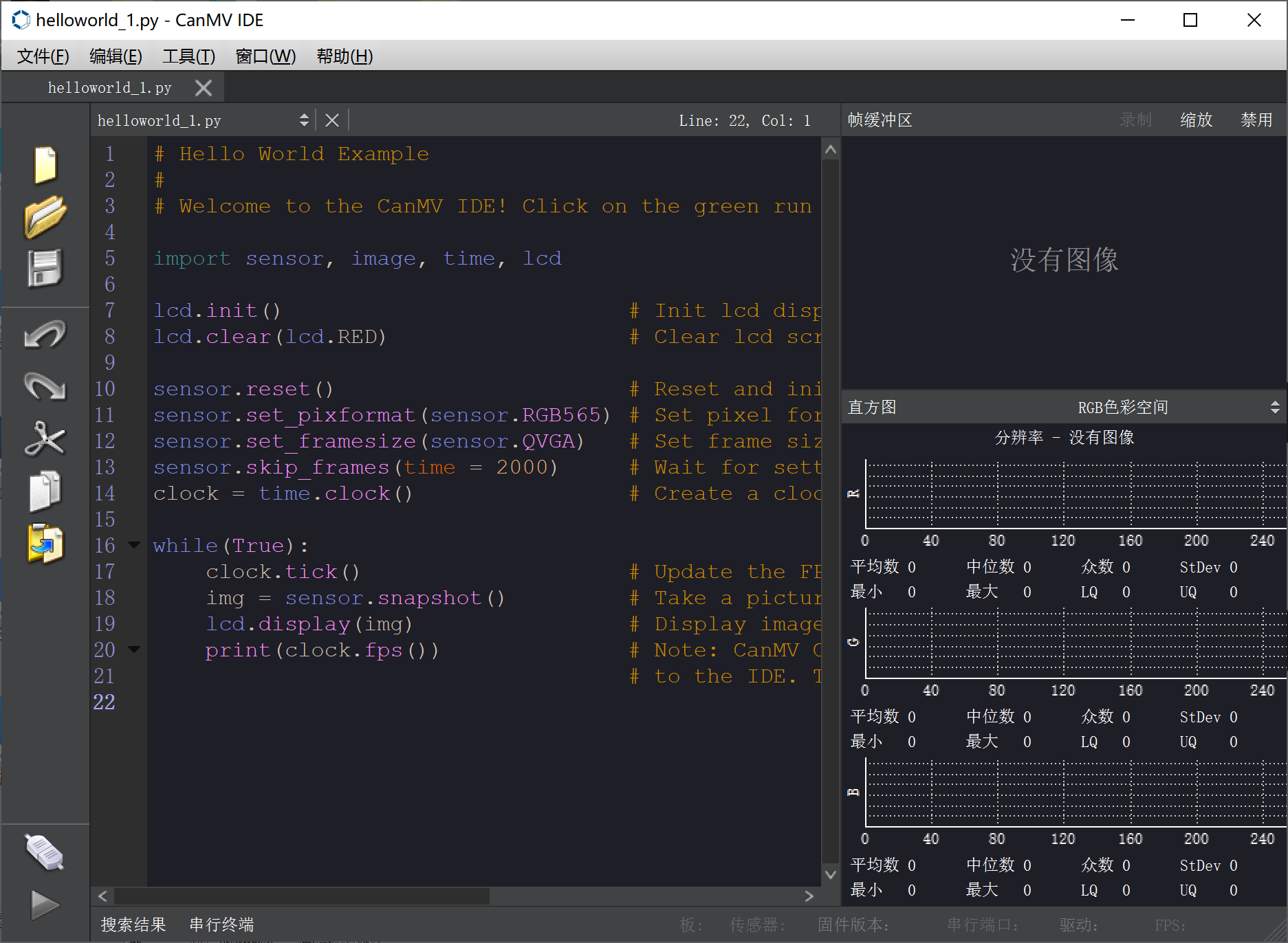1288x943 pixels.
Task: Click the New File icon
Action: pyautogui.click(x=45, y=165)
